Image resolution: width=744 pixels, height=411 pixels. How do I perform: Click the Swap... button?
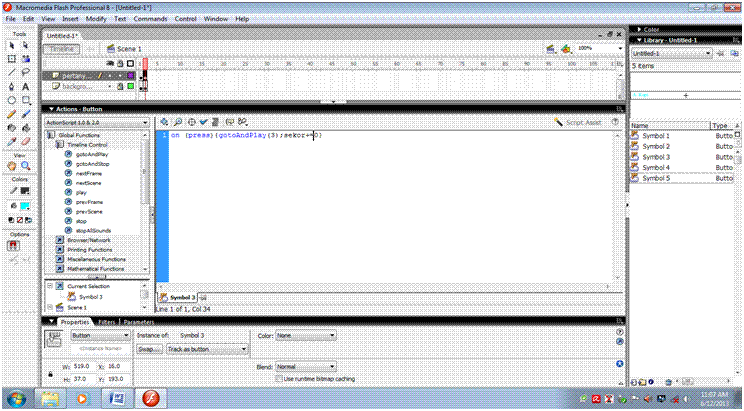pyautogui.click(x=149, y=349)
